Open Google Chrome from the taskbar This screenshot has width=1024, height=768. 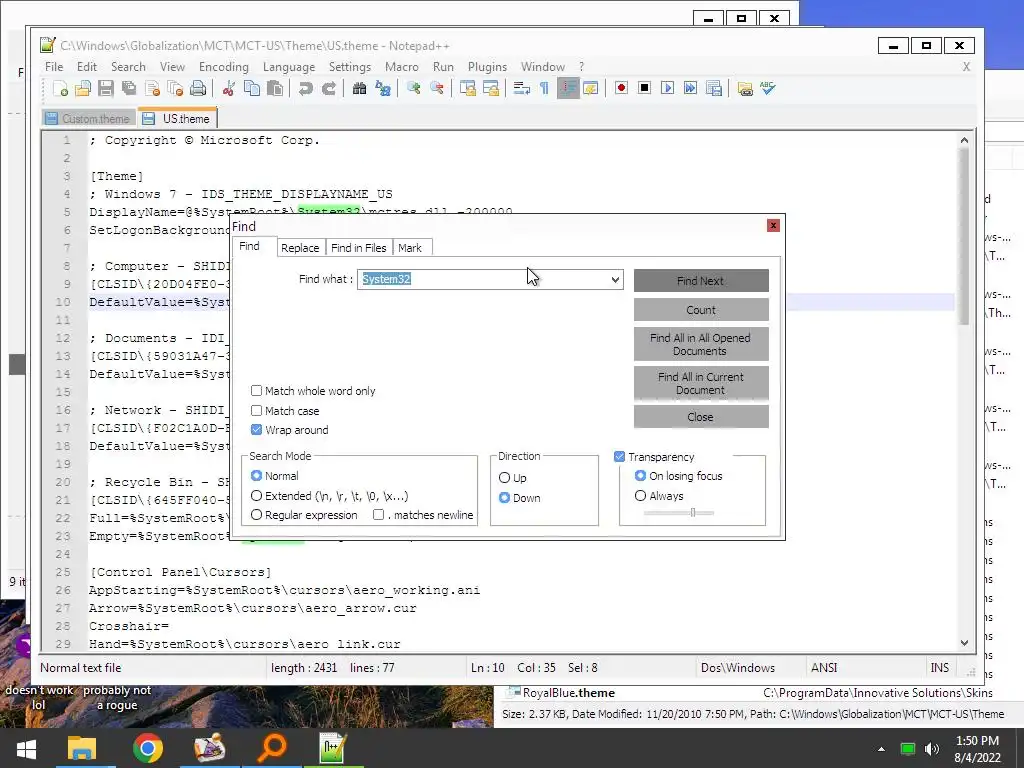tap(148, 748)
